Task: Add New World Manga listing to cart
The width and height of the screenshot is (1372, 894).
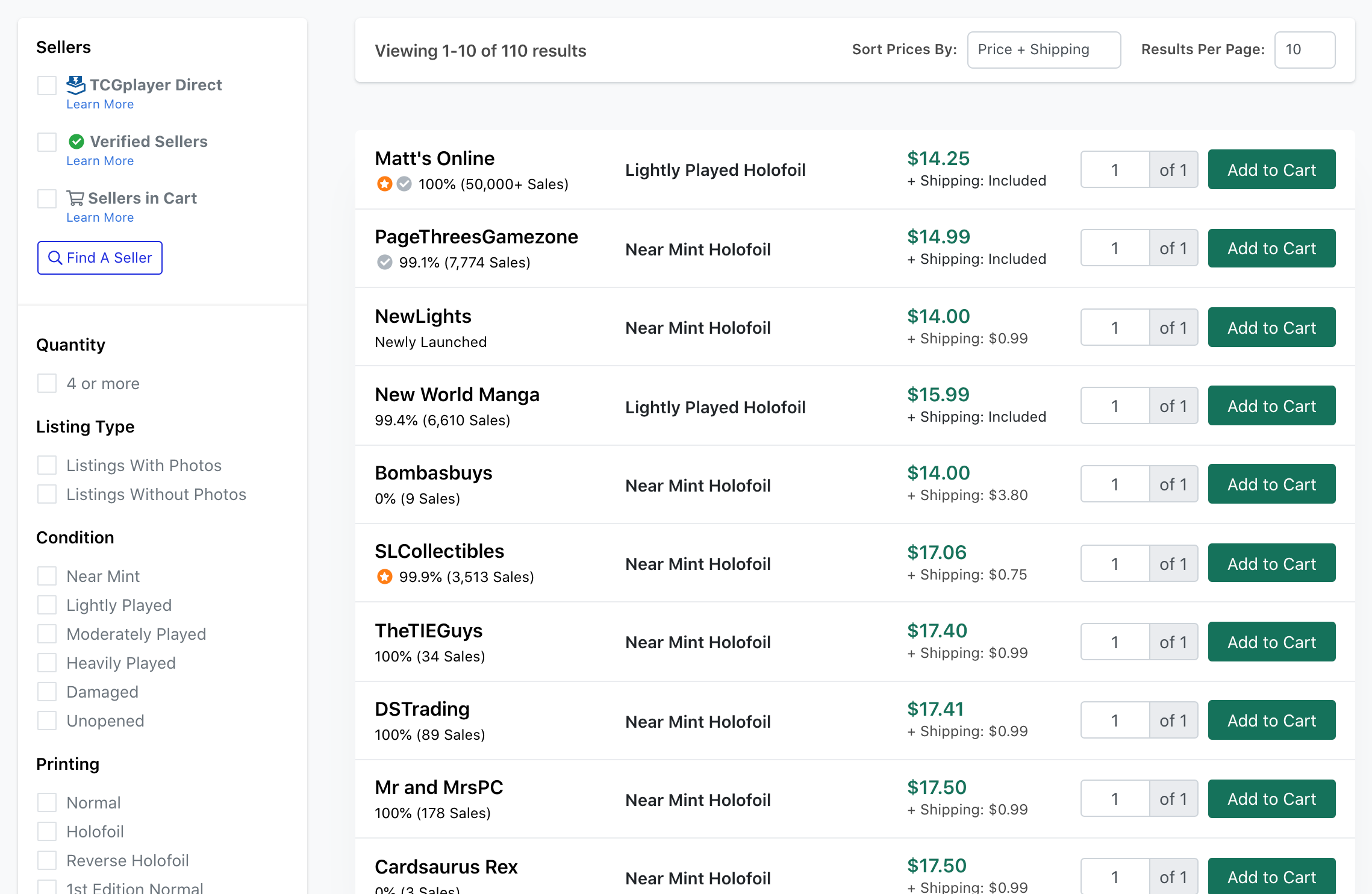Action: (1271, 406)
